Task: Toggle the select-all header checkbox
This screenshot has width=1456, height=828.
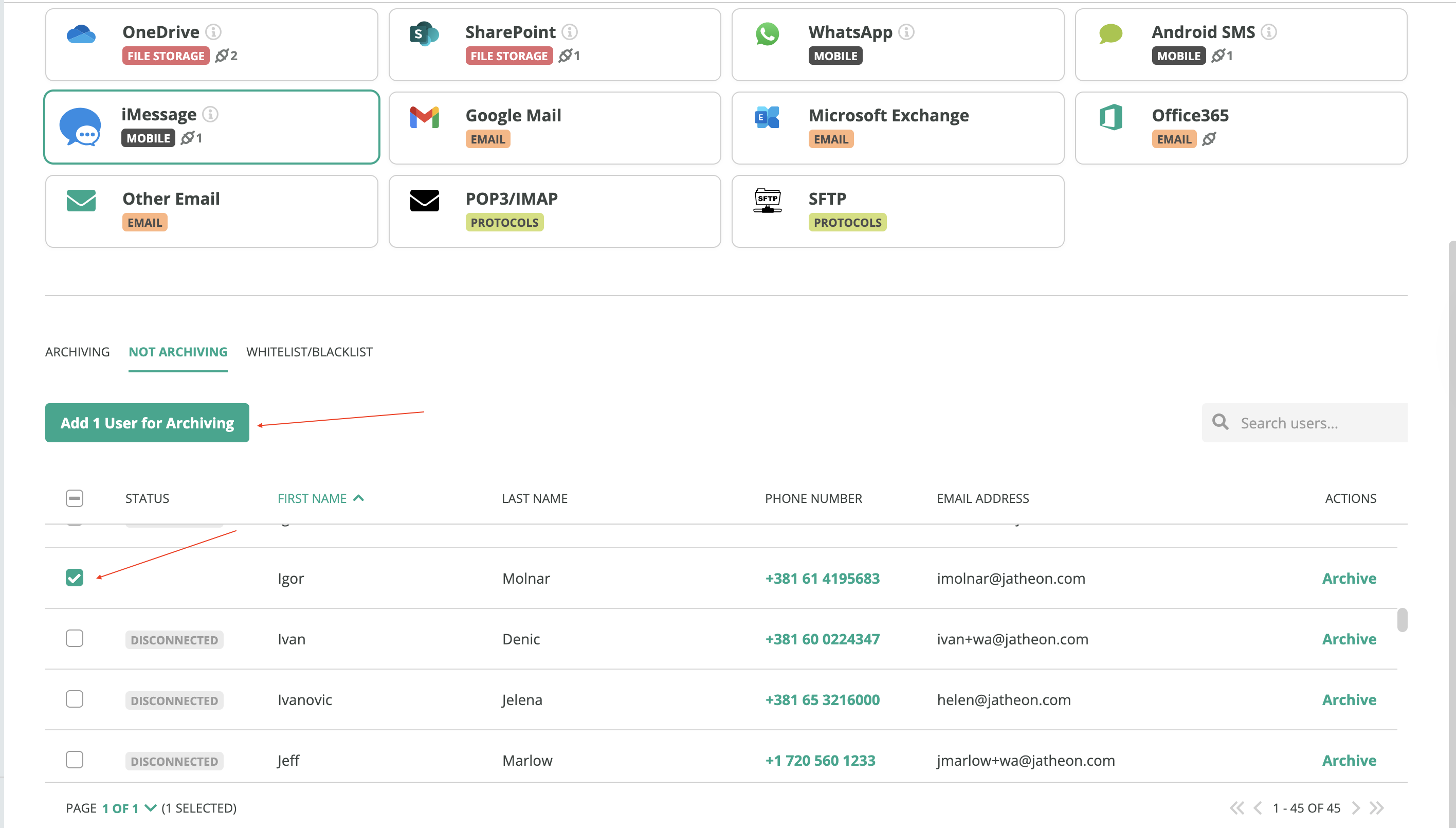Action: click(75, 498)
